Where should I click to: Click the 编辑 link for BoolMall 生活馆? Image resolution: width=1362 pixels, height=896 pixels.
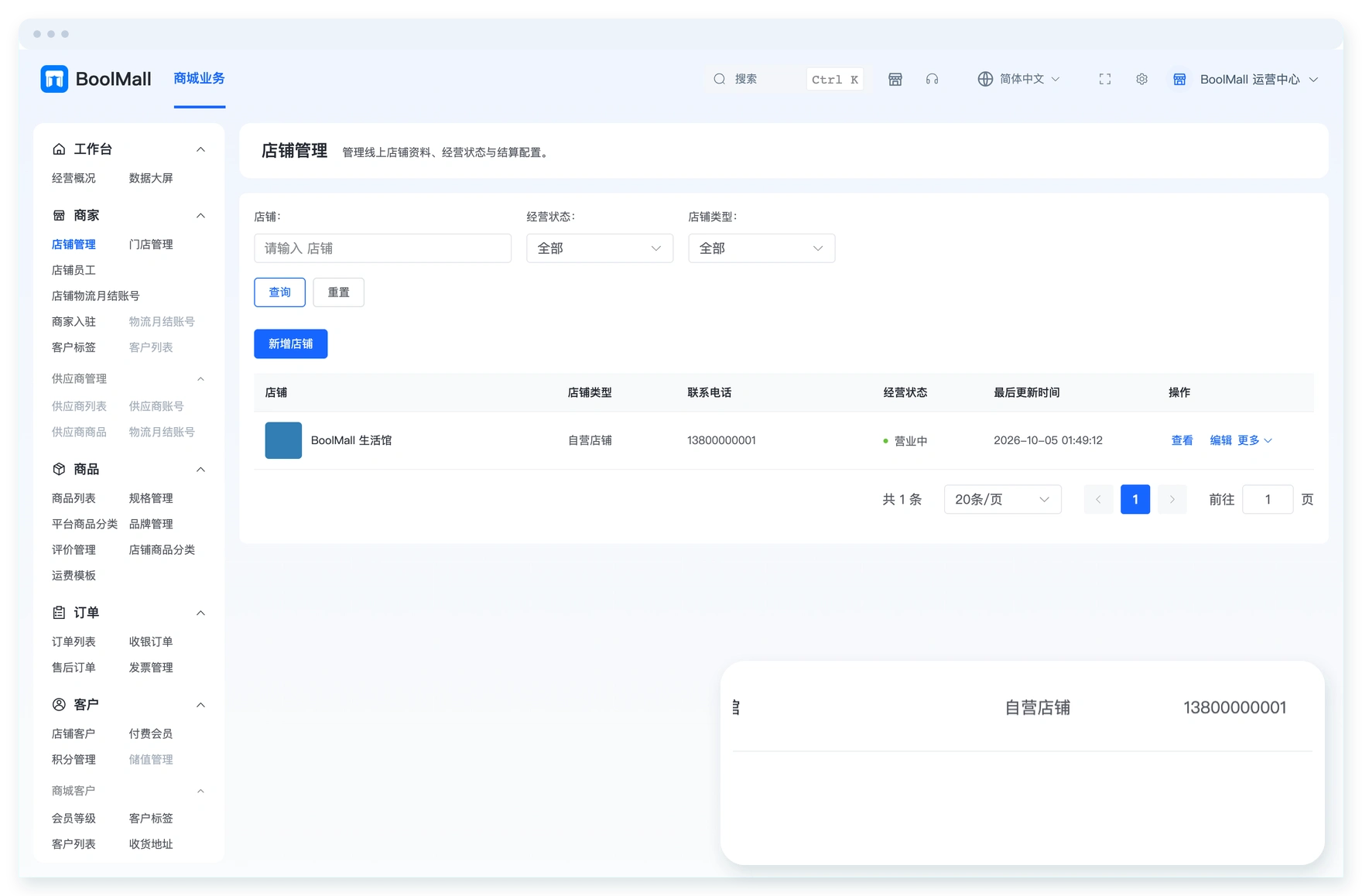1220,440
